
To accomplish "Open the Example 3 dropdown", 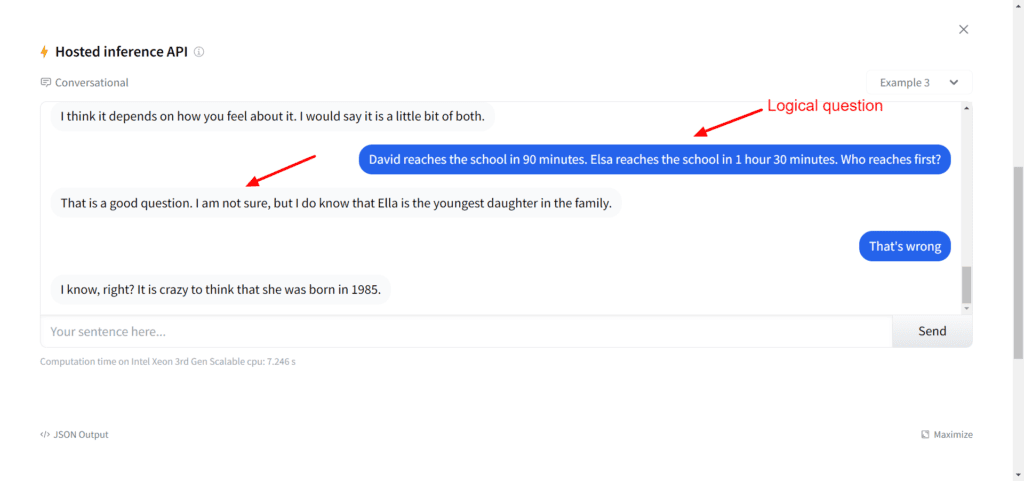I will [x=918, y=82].
